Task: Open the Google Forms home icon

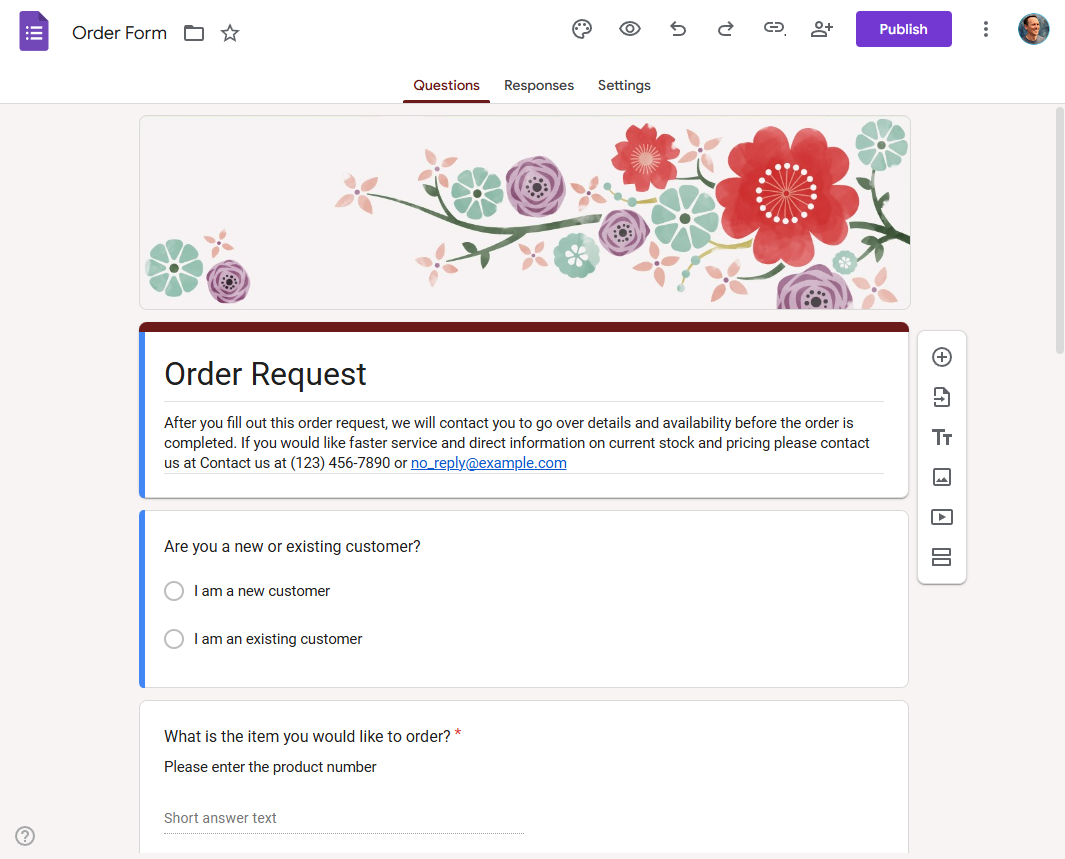Action: click(x=33, y=31)
